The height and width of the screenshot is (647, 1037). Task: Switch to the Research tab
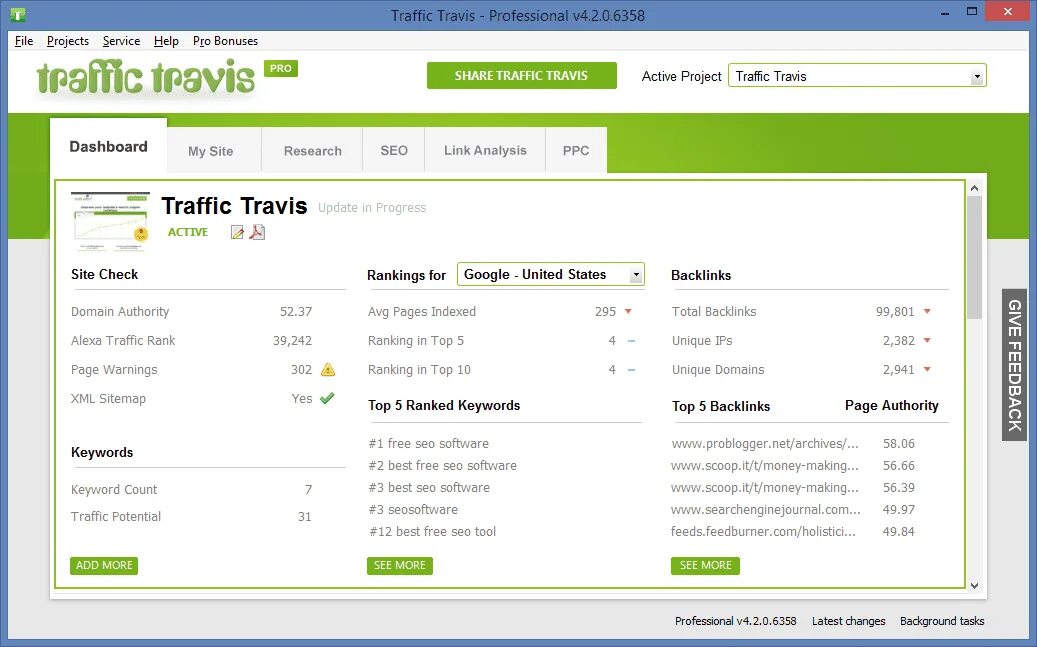pos(313,151)
